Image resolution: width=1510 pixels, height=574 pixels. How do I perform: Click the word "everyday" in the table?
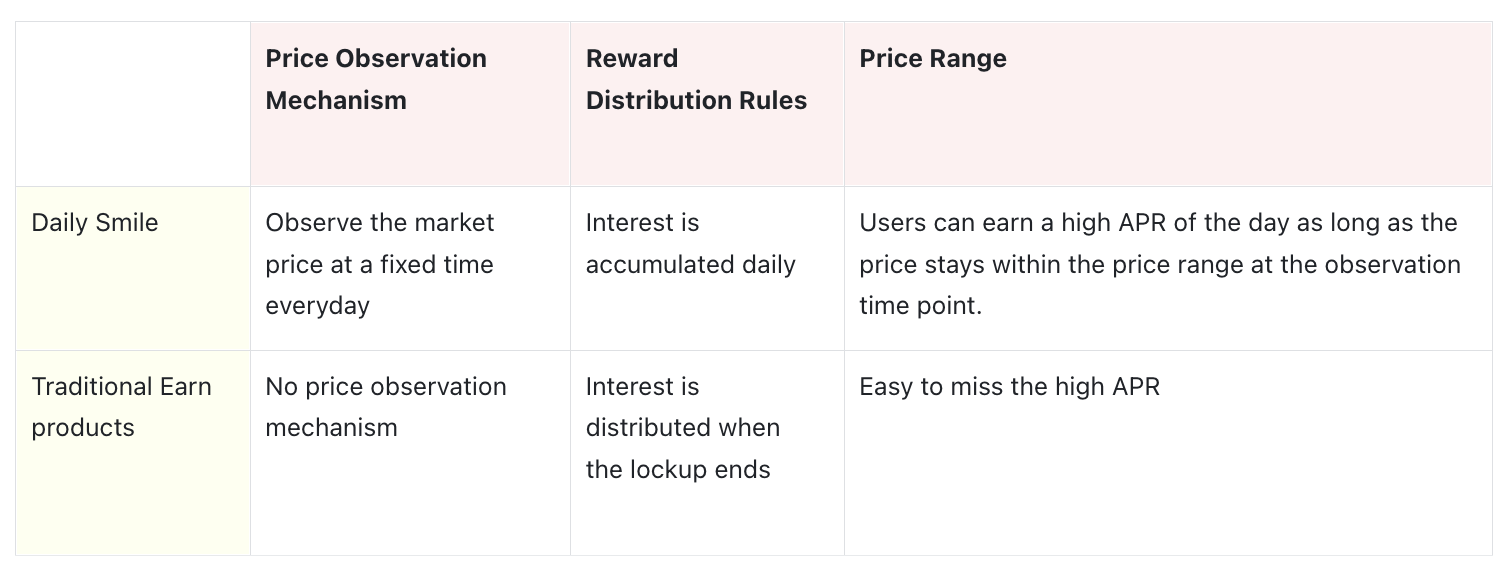tap(318, 306)
